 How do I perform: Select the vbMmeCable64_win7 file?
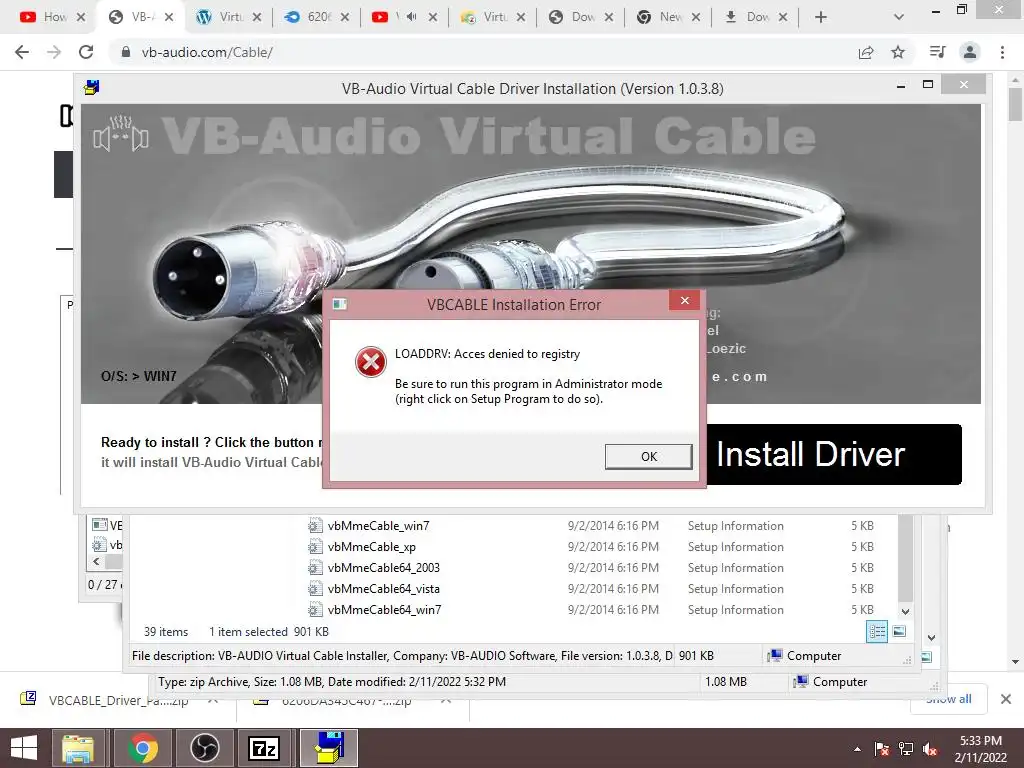[x=384, y=609]
